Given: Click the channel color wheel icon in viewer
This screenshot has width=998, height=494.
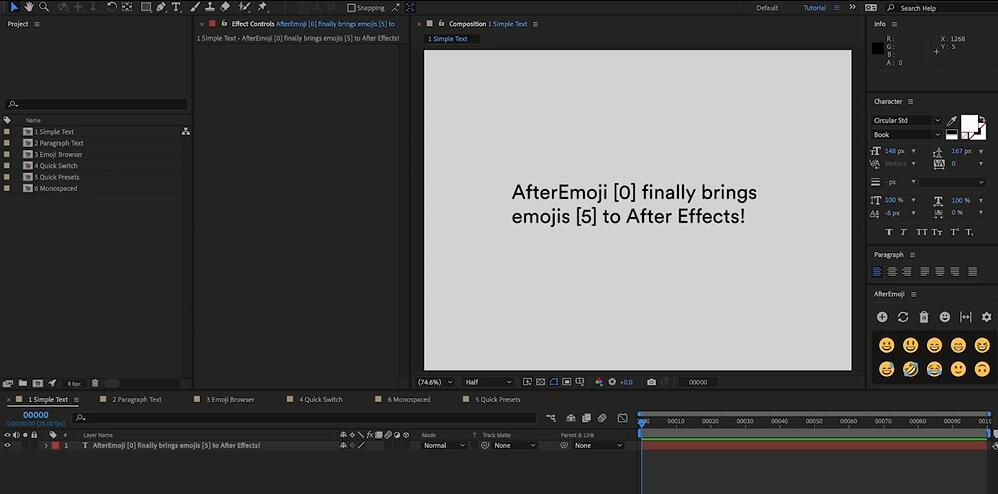Looking at the screenshot, I should (x=599, y=382).
